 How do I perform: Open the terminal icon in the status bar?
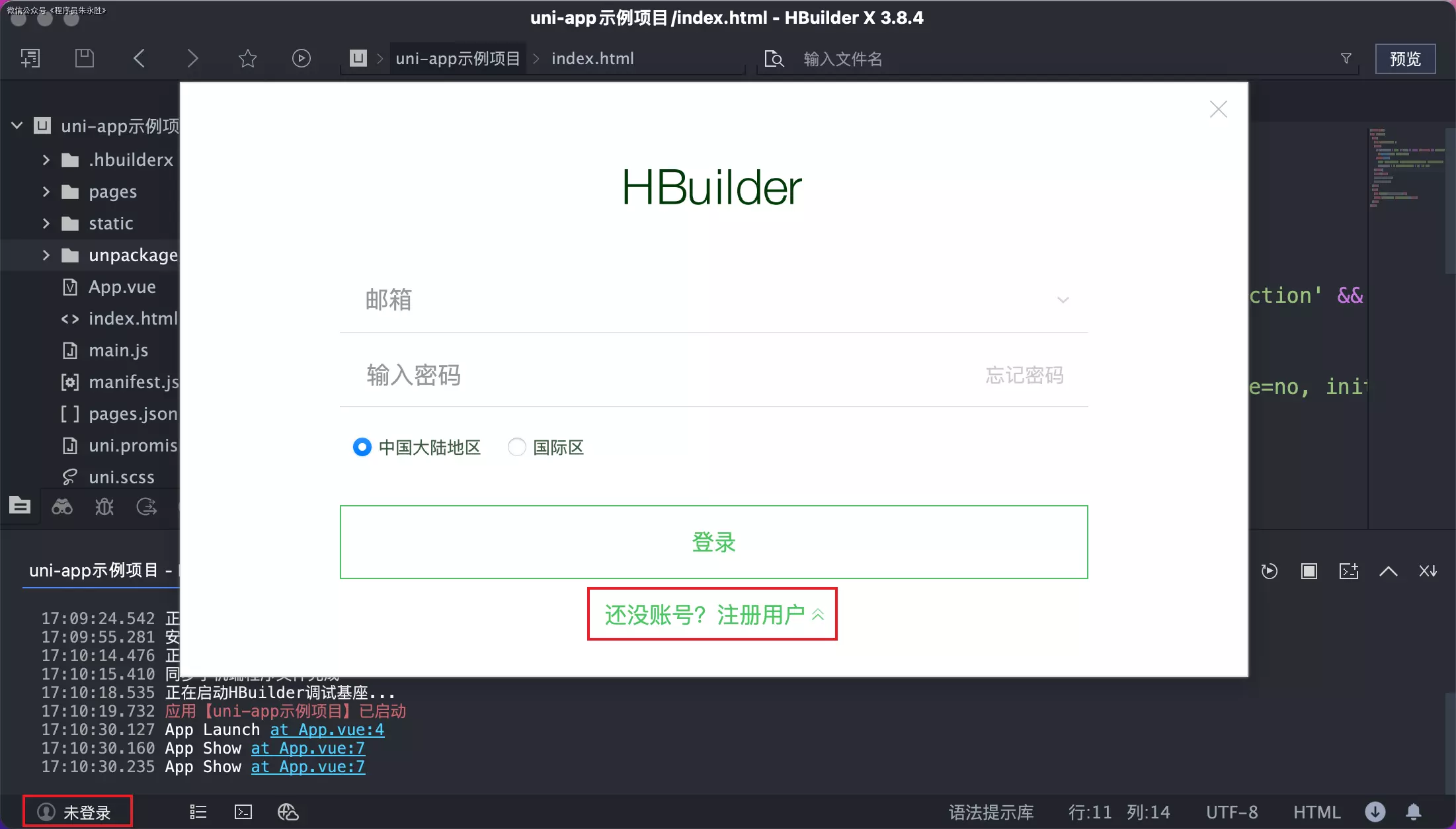pyautogui.click(x=243, y=812)
